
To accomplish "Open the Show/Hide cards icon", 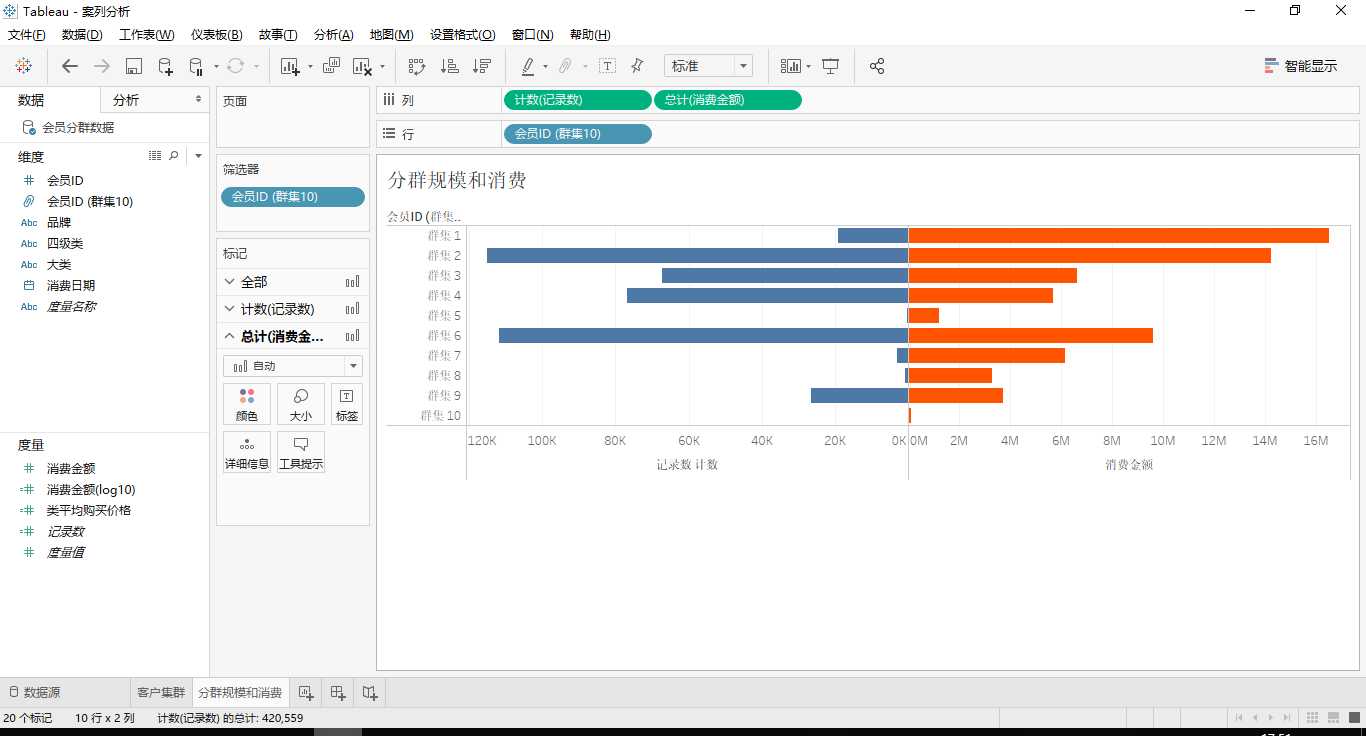I will 791,66.
